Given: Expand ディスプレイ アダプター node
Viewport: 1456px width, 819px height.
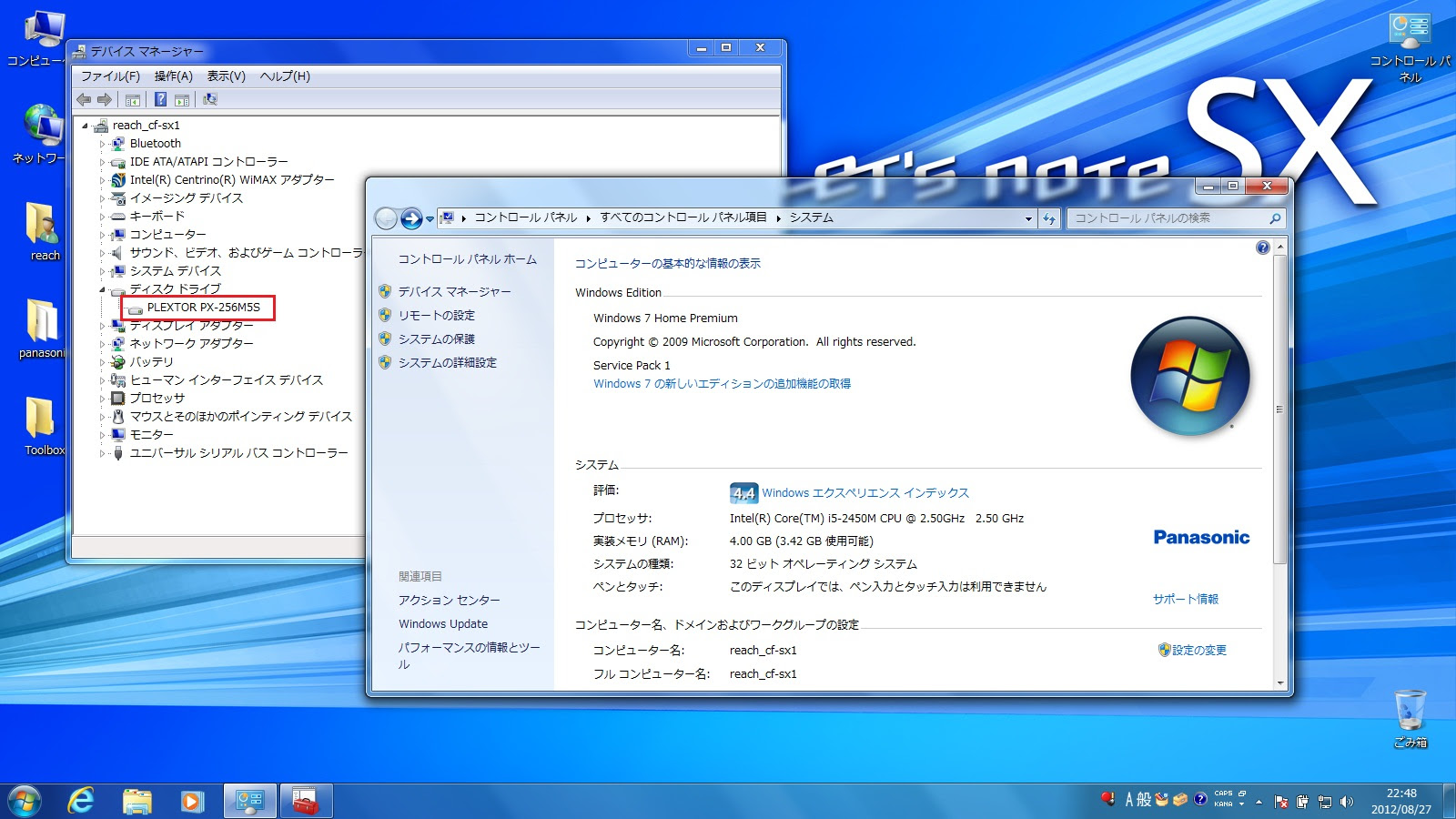Looking at the screenshot, I should pyautogui.click(x=102, y=326).
